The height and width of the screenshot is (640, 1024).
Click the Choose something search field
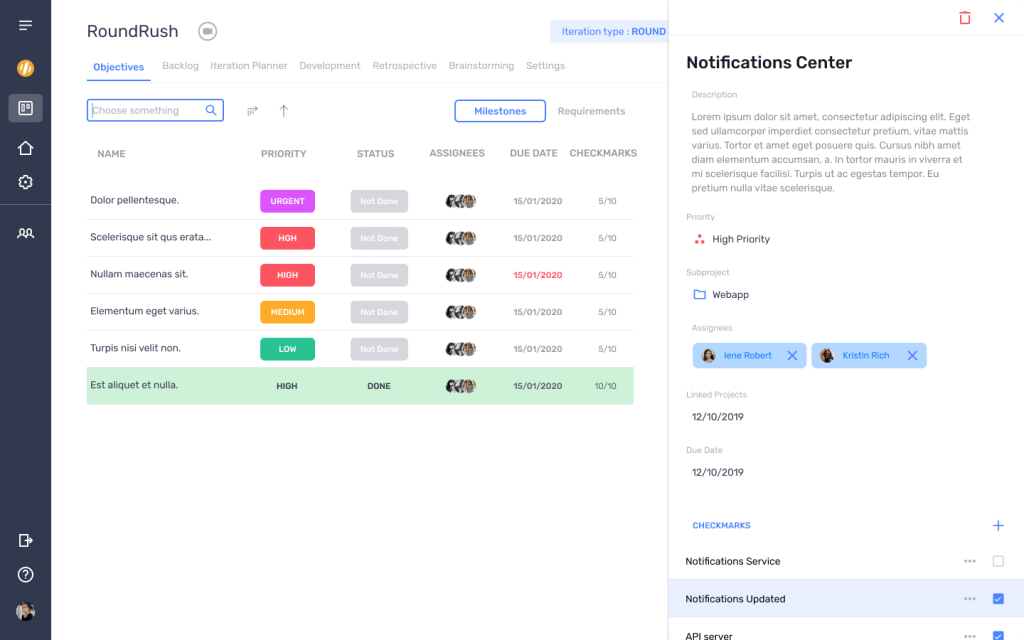point(146,111)
